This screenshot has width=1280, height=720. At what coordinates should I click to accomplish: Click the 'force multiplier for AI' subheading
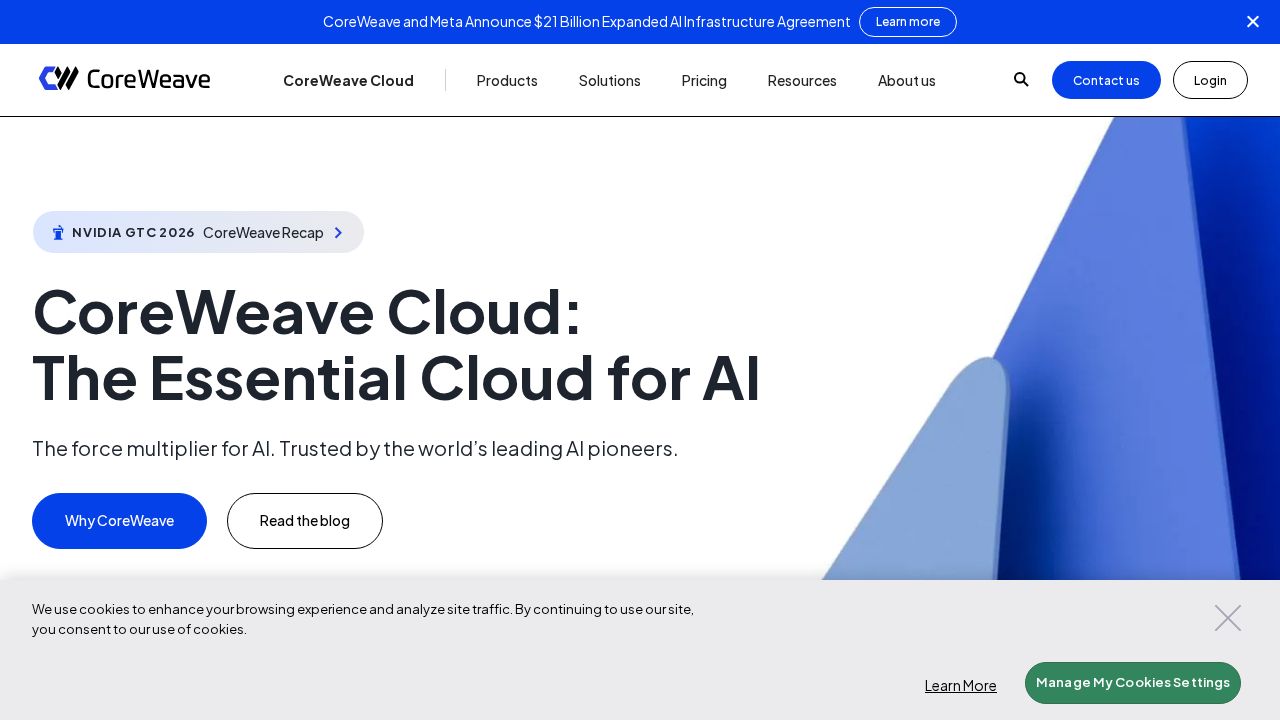pyautogui.click(x=355, y=448)
